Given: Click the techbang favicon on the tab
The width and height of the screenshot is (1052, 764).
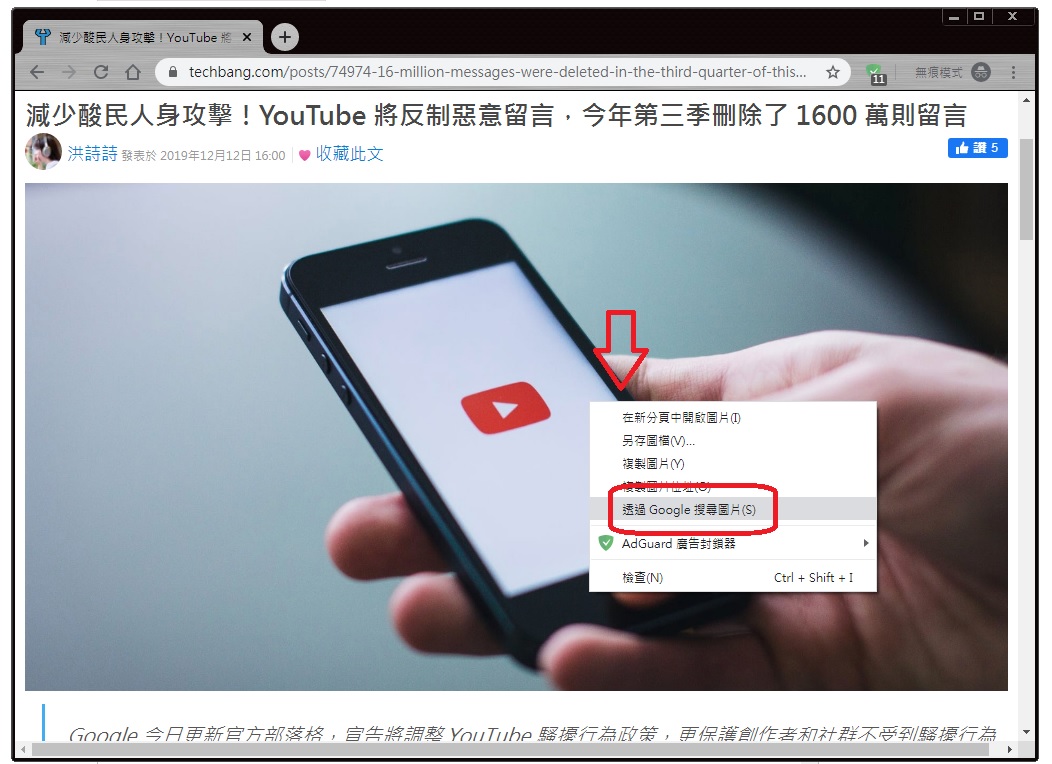Looking at the screenshot, I should coord(42,37).
